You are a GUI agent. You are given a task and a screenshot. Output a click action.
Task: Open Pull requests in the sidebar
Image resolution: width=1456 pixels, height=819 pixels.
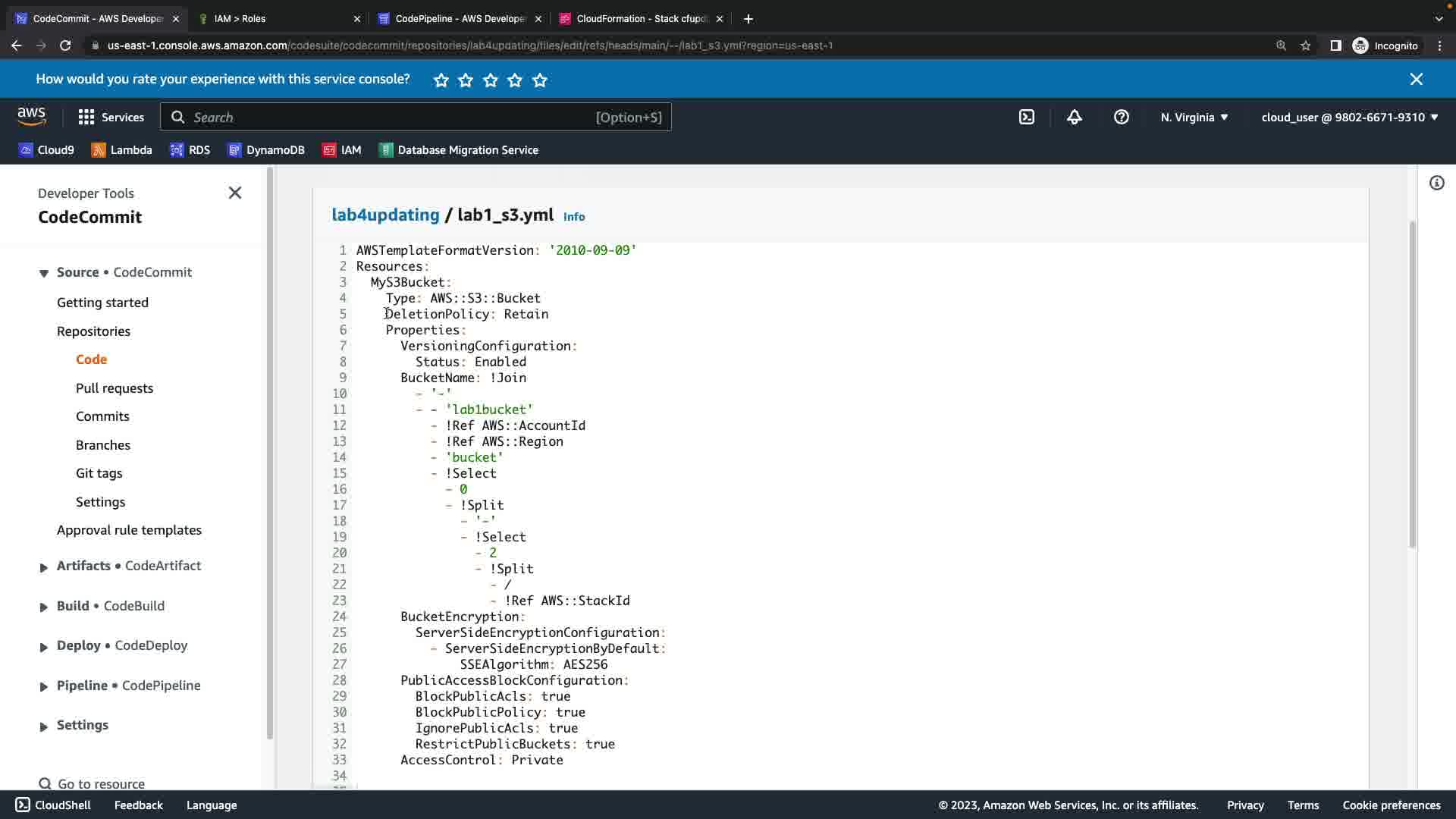[x=115, y=388]
